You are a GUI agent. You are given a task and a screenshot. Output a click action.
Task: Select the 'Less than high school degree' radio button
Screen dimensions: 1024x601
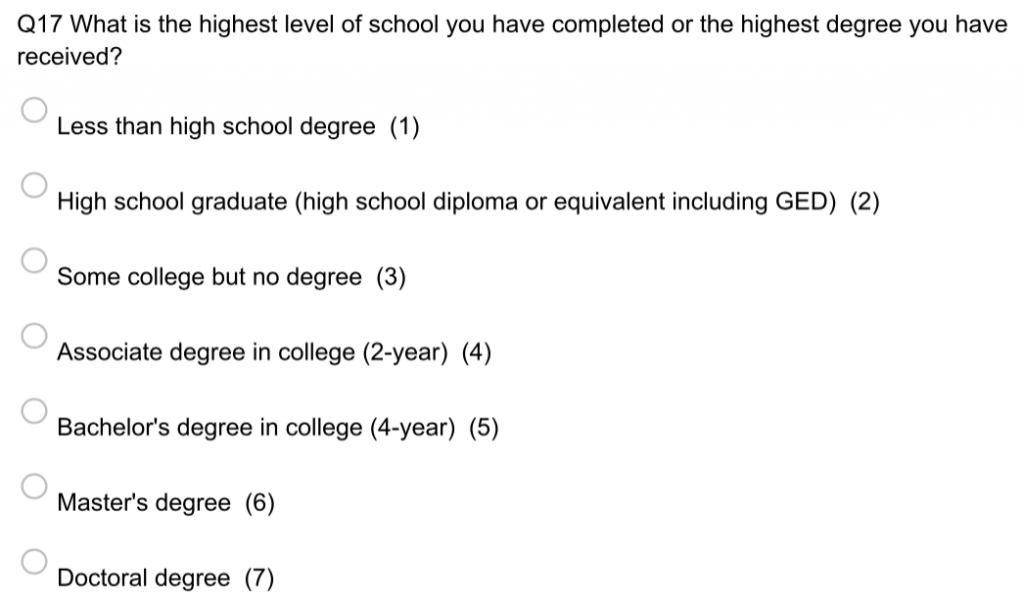point(34,110)
